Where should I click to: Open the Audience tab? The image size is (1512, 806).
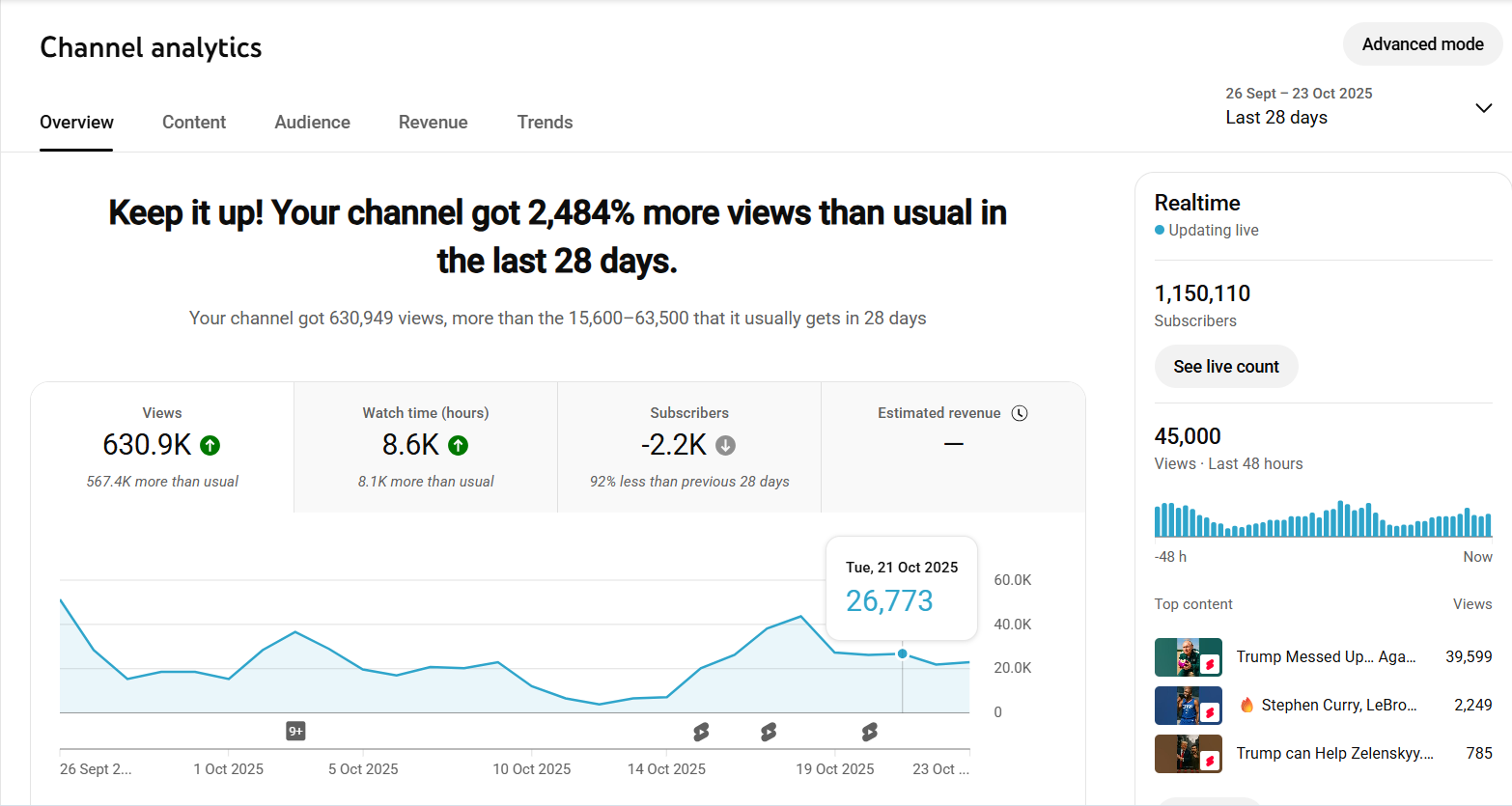(x=312, y=123)
